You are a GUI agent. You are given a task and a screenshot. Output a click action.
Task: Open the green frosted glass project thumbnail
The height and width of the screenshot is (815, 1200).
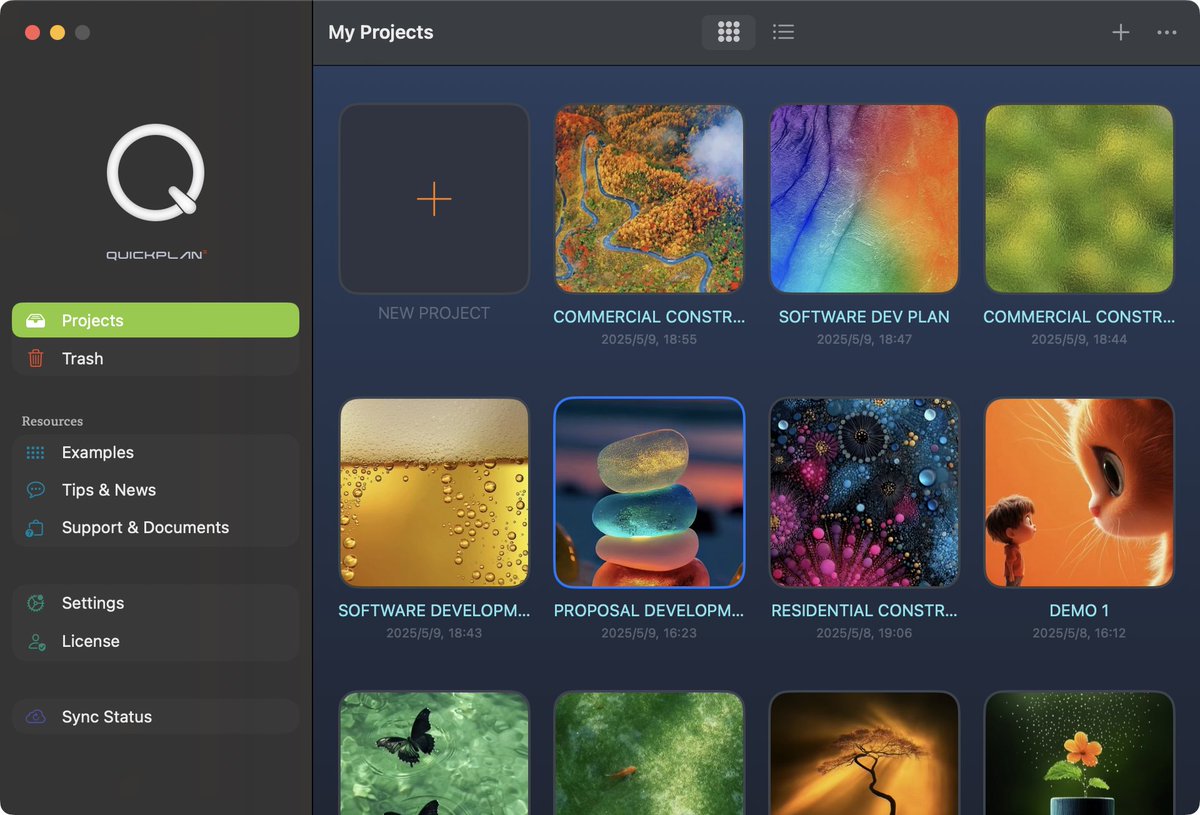pos(1079,199)
